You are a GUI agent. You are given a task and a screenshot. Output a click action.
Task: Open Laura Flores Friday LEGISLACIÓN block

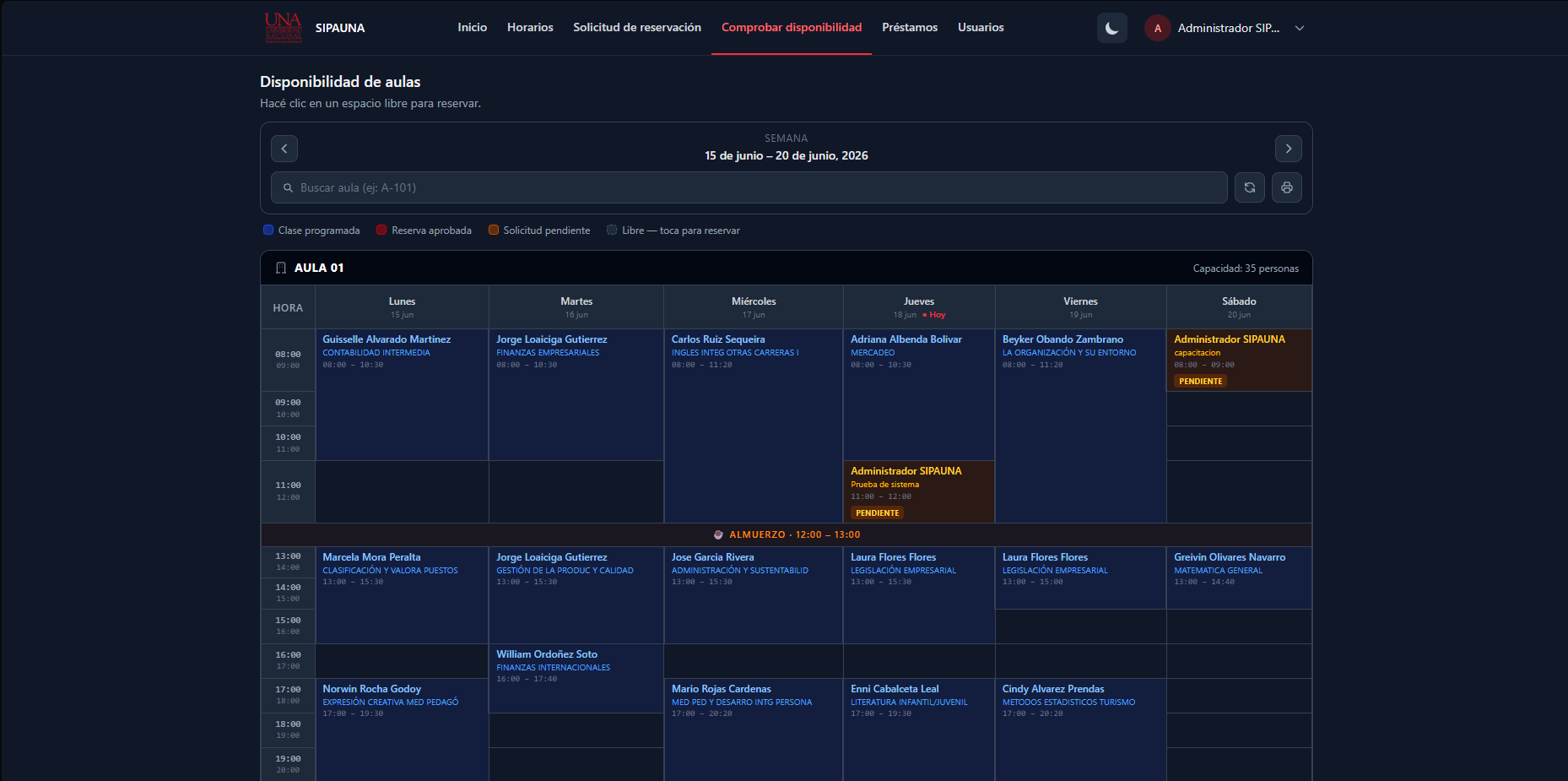(1081, 578)
